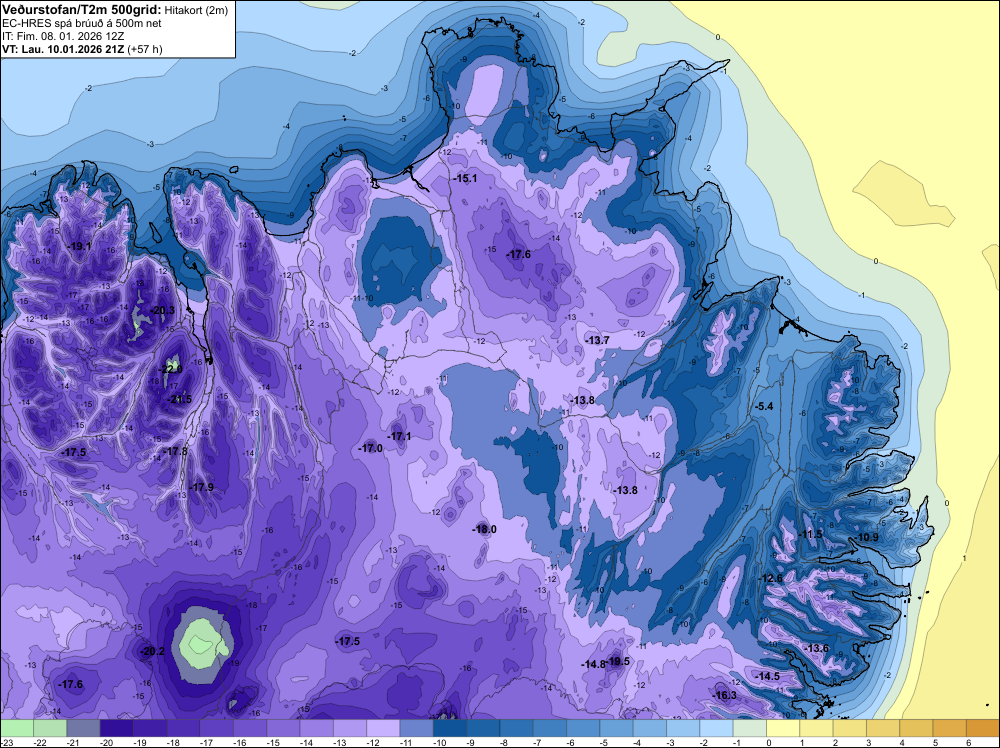Click the -21.5 temperature value
This screenshot has height=748, width=1000.
coord(179,400)
